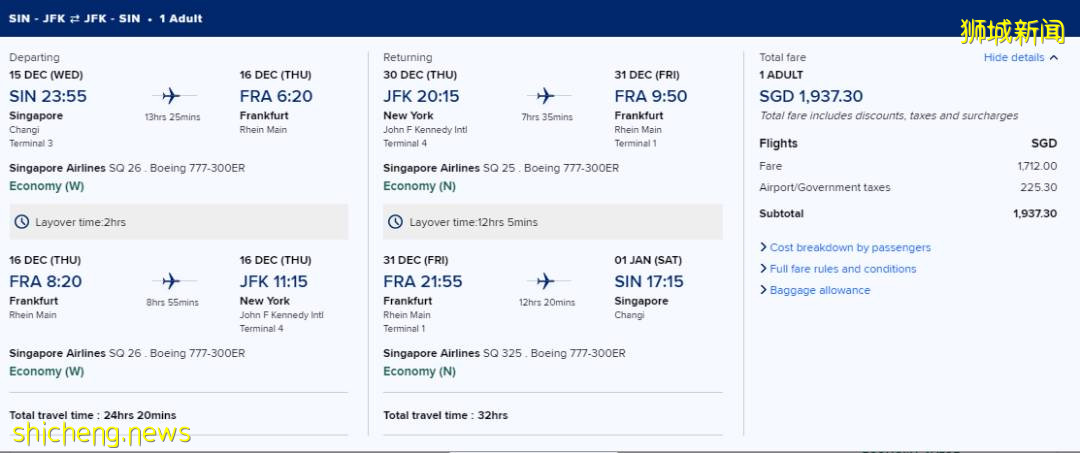The height and width of the screenshot is (453, 1080).
Task: Expand Baggage allowance section
Action: pos(819,290)
